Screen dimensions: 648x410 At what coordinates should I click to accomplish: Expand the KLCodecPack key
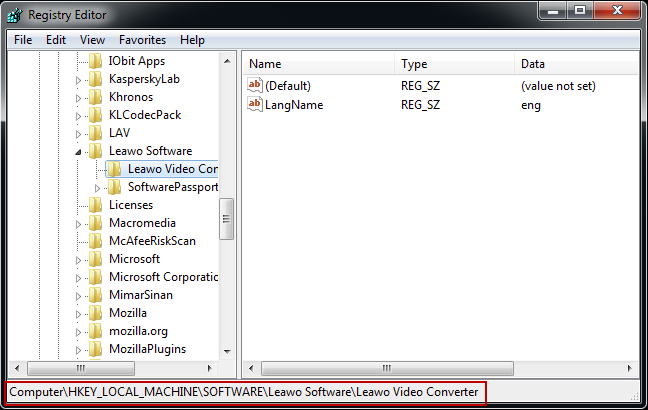tap(78, 116)
